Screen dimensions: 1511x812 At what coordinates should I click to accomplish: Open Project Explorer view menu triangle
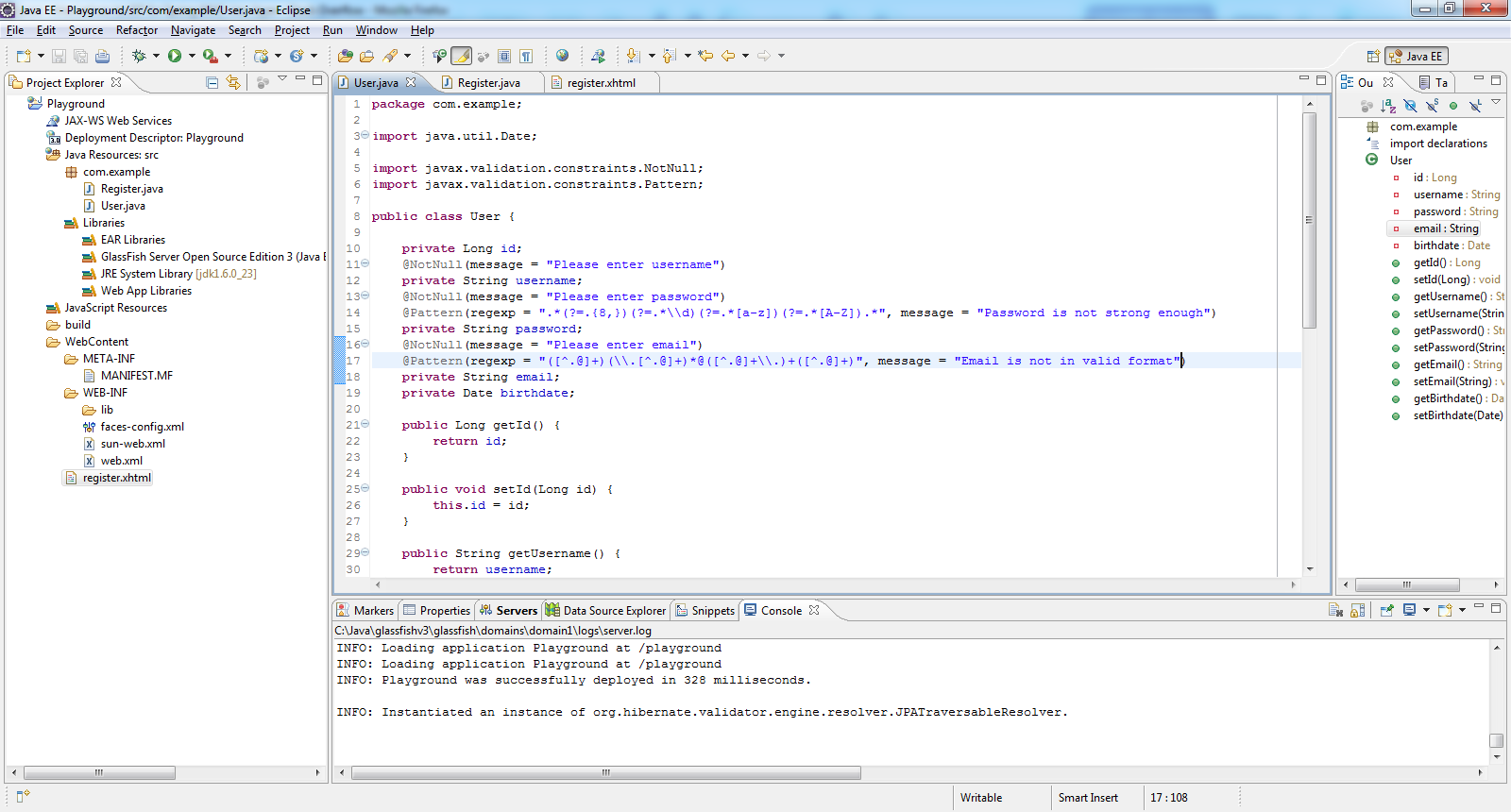(x=282, y=78)
